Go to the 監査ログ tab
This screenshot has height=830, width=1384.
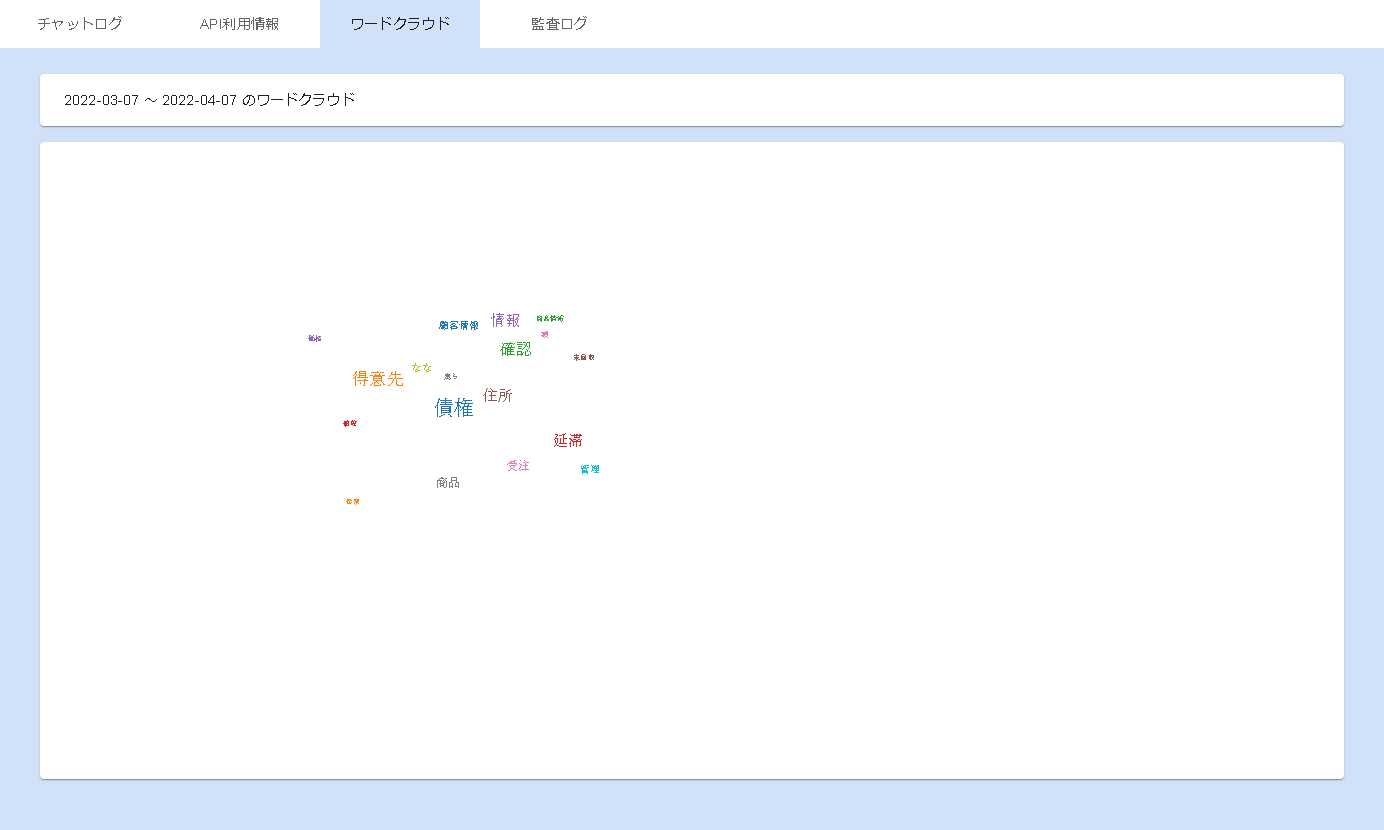click(x=559, y=24)
